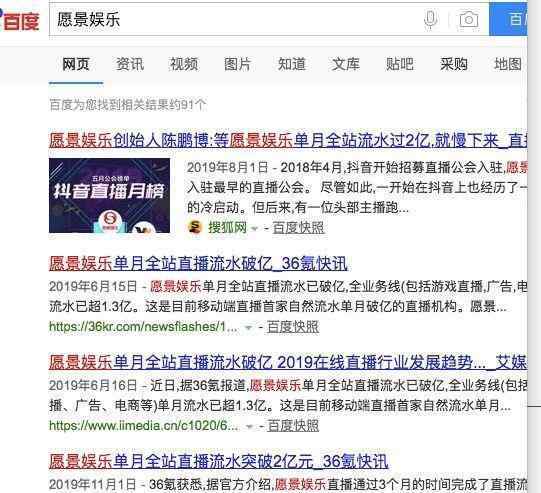Click 百度快照 link under 36kr result
Screen dimensions: 541x493
tap(293, 327)
